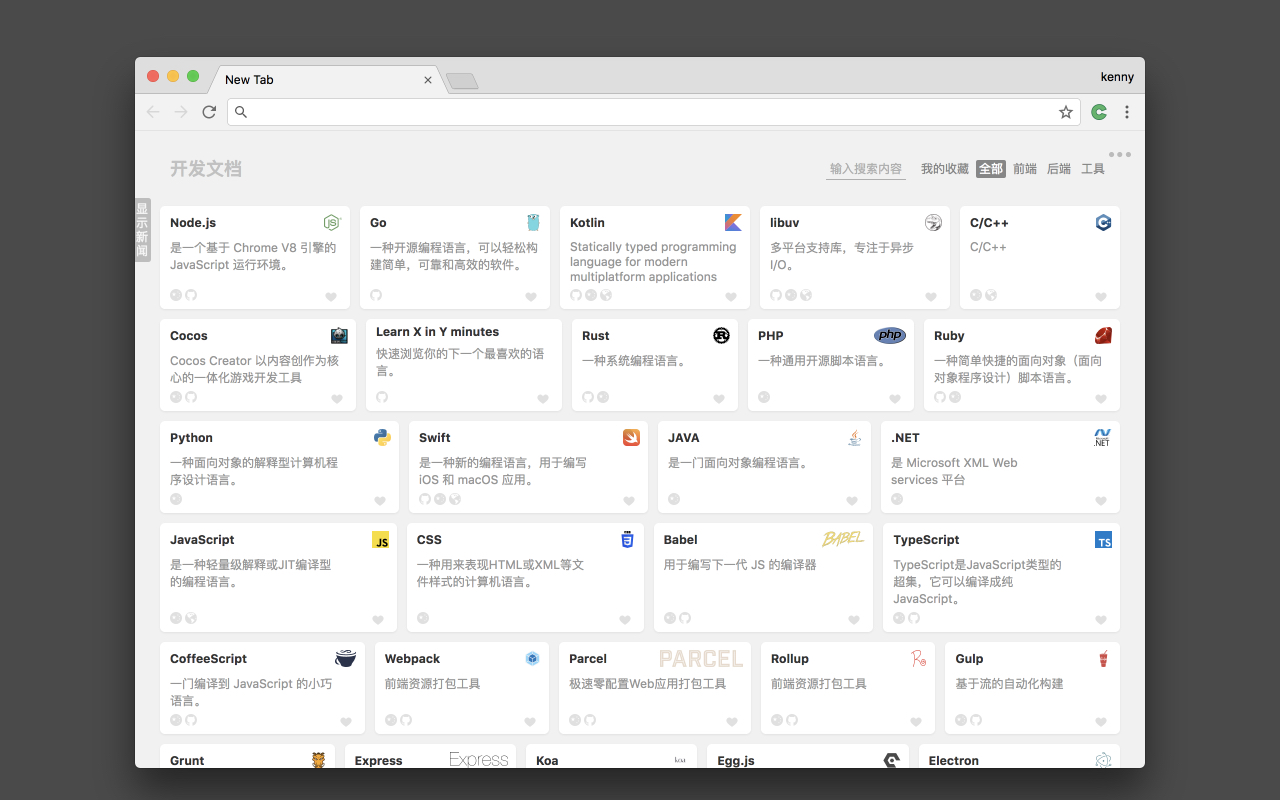Favorite the Kotlin card with heart
Screen dimensions: 1280x800
(731, 297)
